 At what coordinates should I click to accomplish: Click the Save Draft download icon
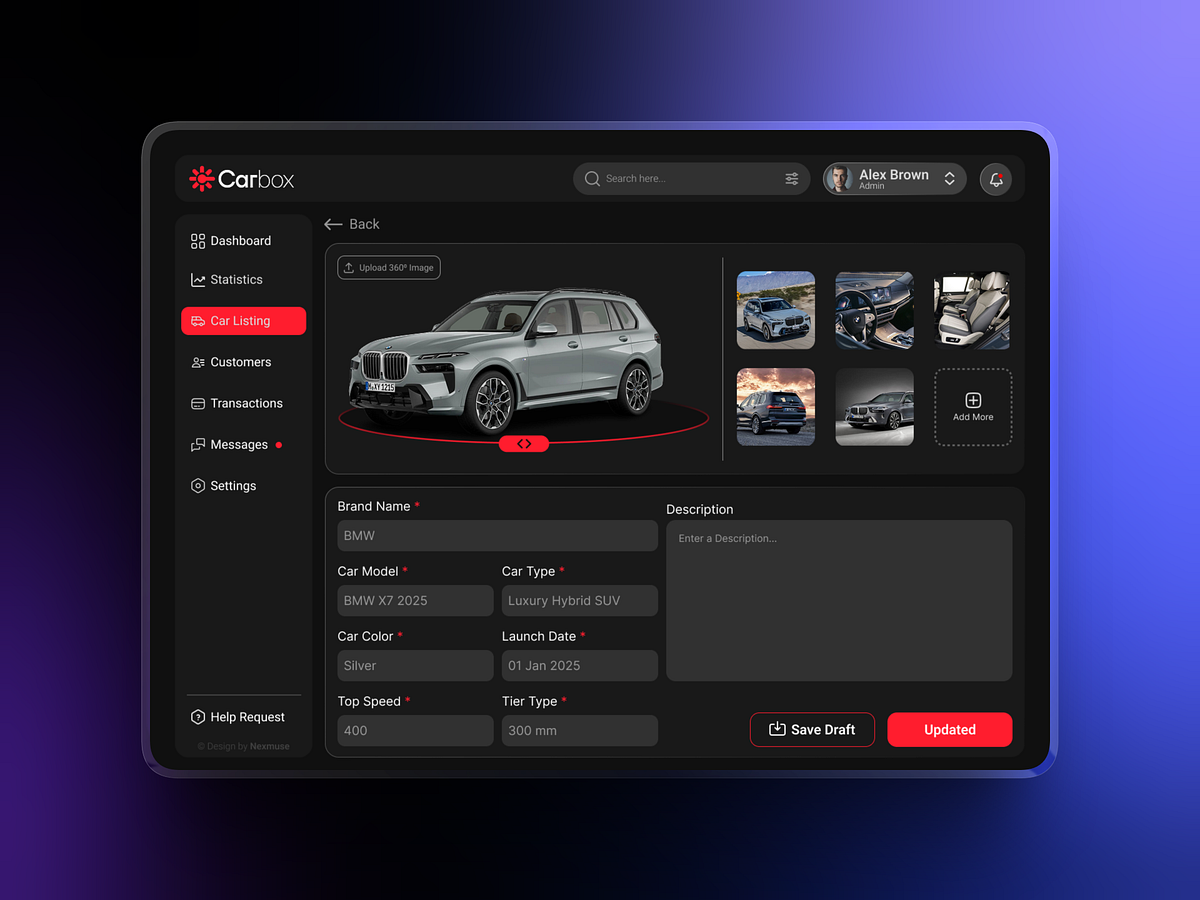coord(777,729)
